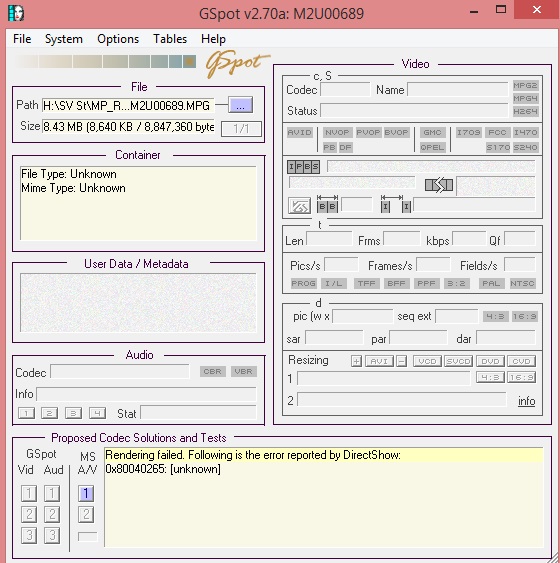Click the GSpot logo

pyautogui.click(x=237, y=63)
